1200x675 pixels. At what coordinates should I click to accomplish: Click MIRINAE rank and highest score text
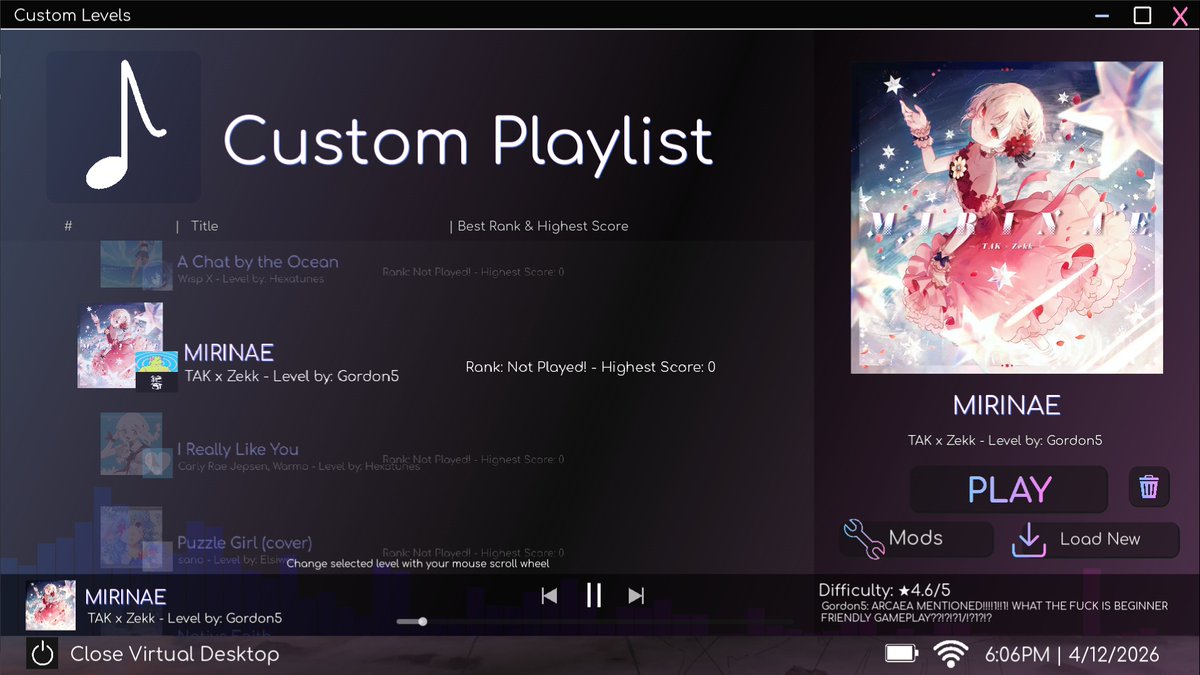click(591, 367)
